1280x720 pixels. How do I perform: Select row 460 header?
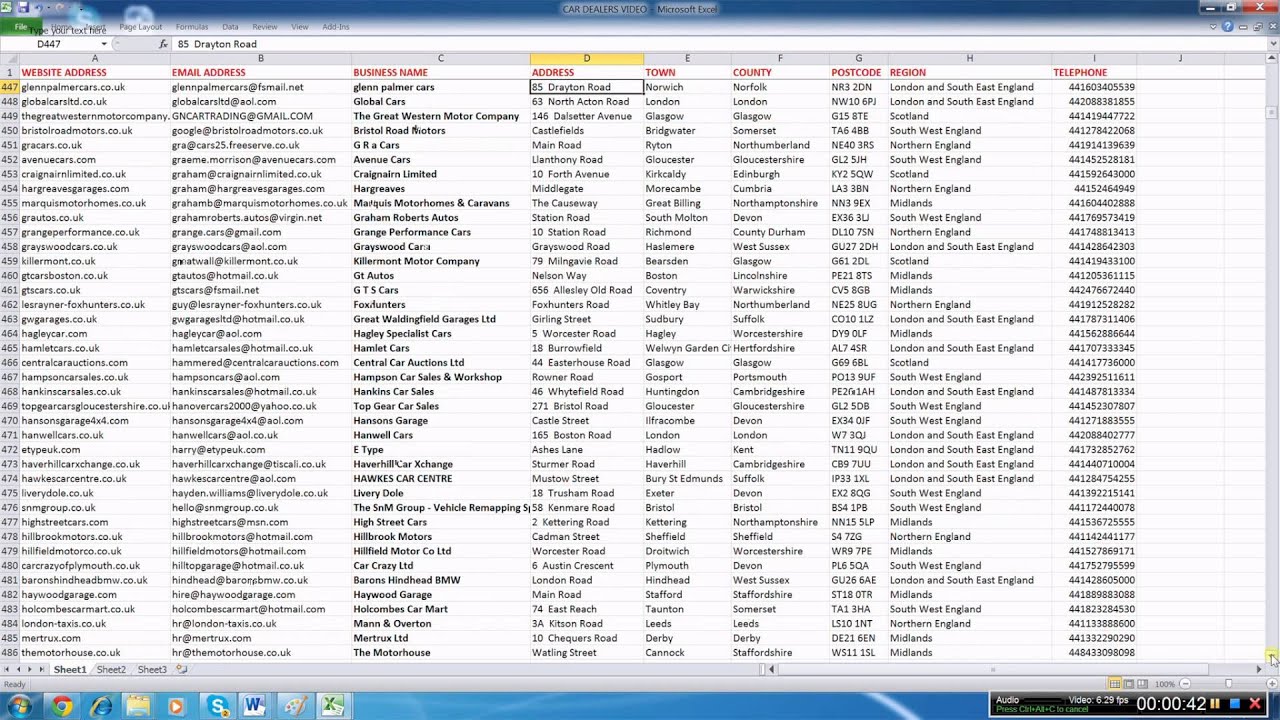tap(9, 275)
